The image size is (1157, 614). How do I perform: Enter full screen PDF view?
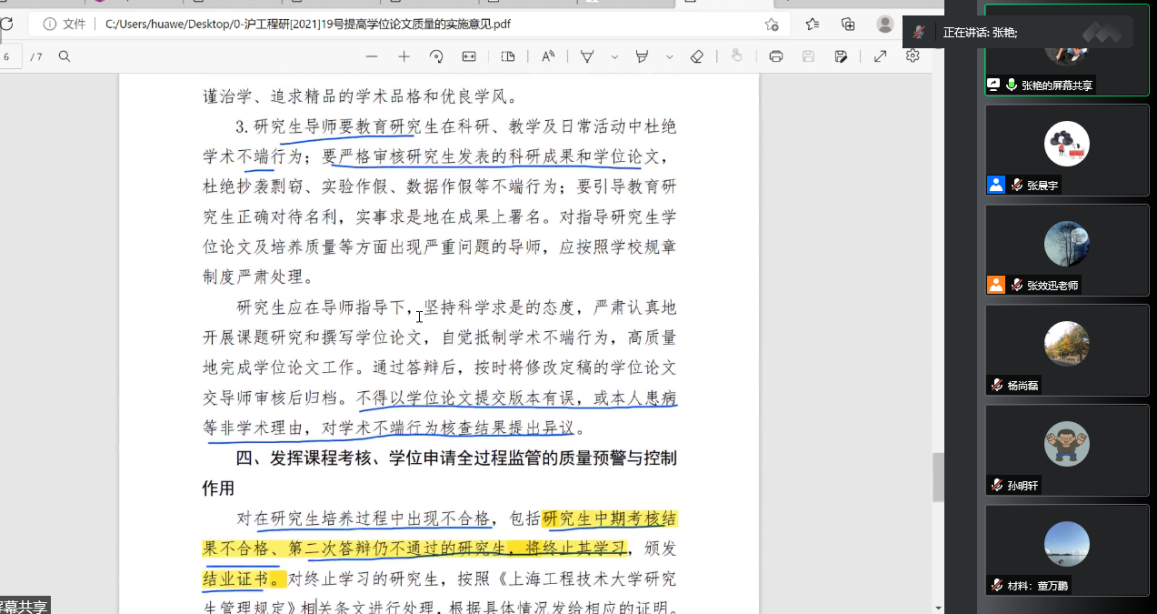(x=880, y=57)
